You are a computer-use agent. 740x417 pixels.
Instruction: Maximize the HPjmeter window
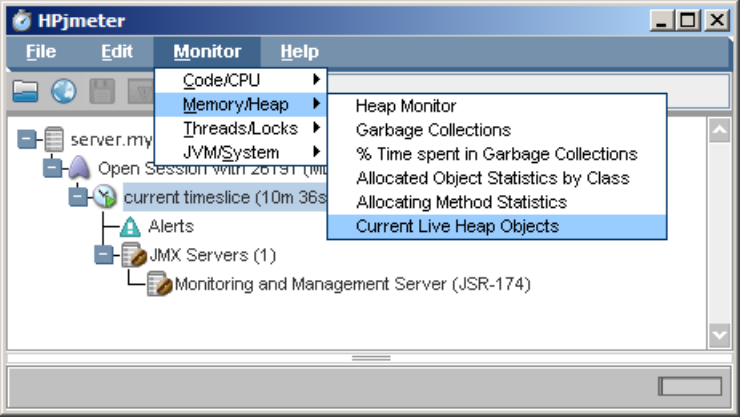pos(688,21)
